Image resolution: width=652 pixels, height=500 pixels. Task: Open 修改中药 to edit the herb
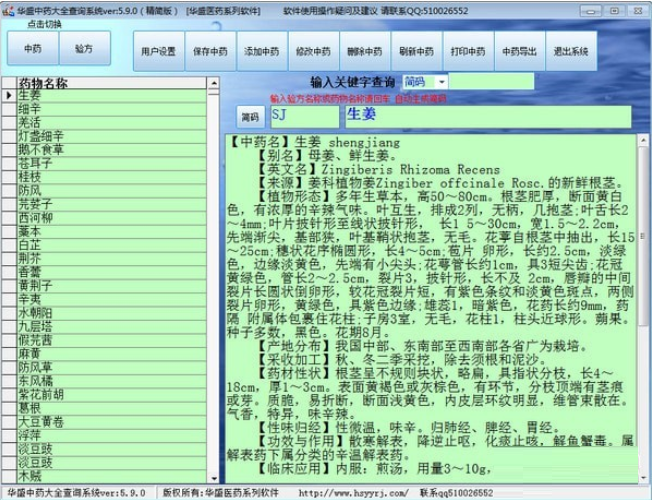pos(312,51)
